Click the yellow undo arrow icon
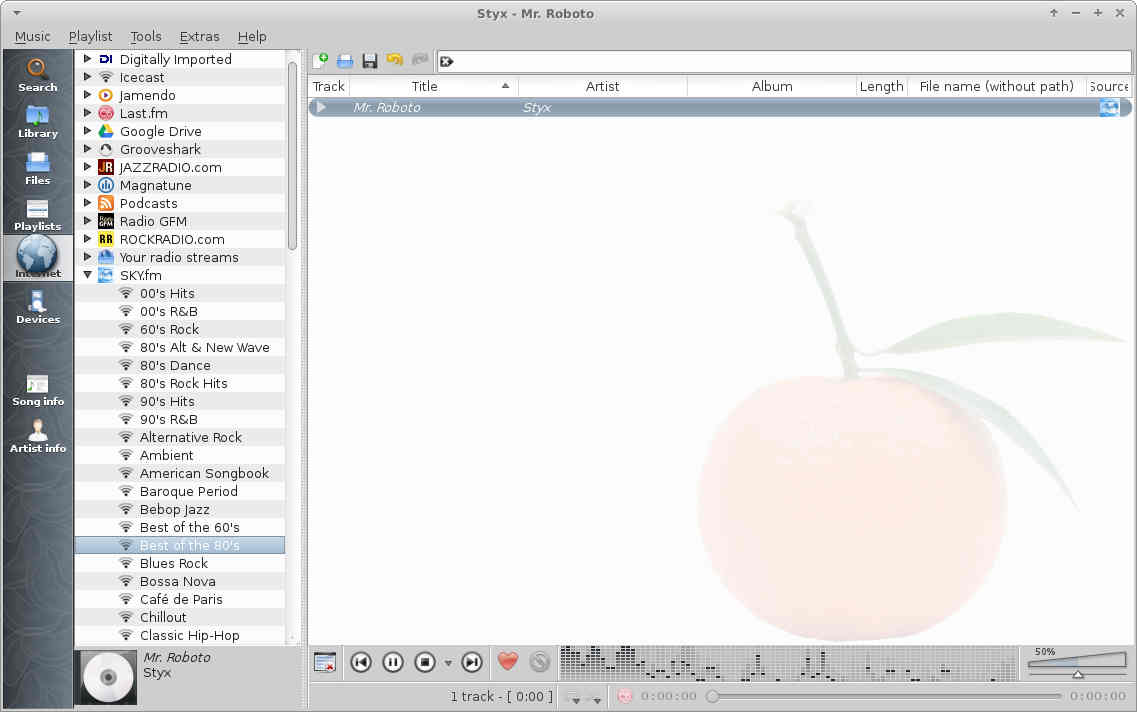The height and width of the screenshot is (712, 1137). [394, 60]
